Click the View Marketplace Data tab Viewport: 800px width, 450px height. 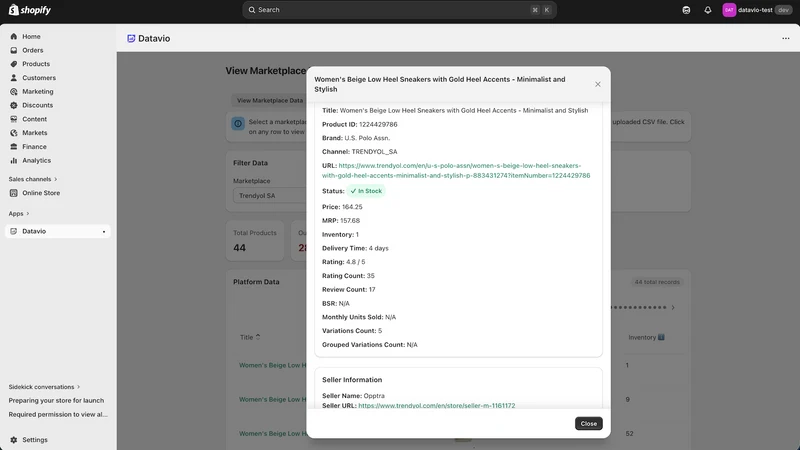pyautogui.click(x=269, y=100)
